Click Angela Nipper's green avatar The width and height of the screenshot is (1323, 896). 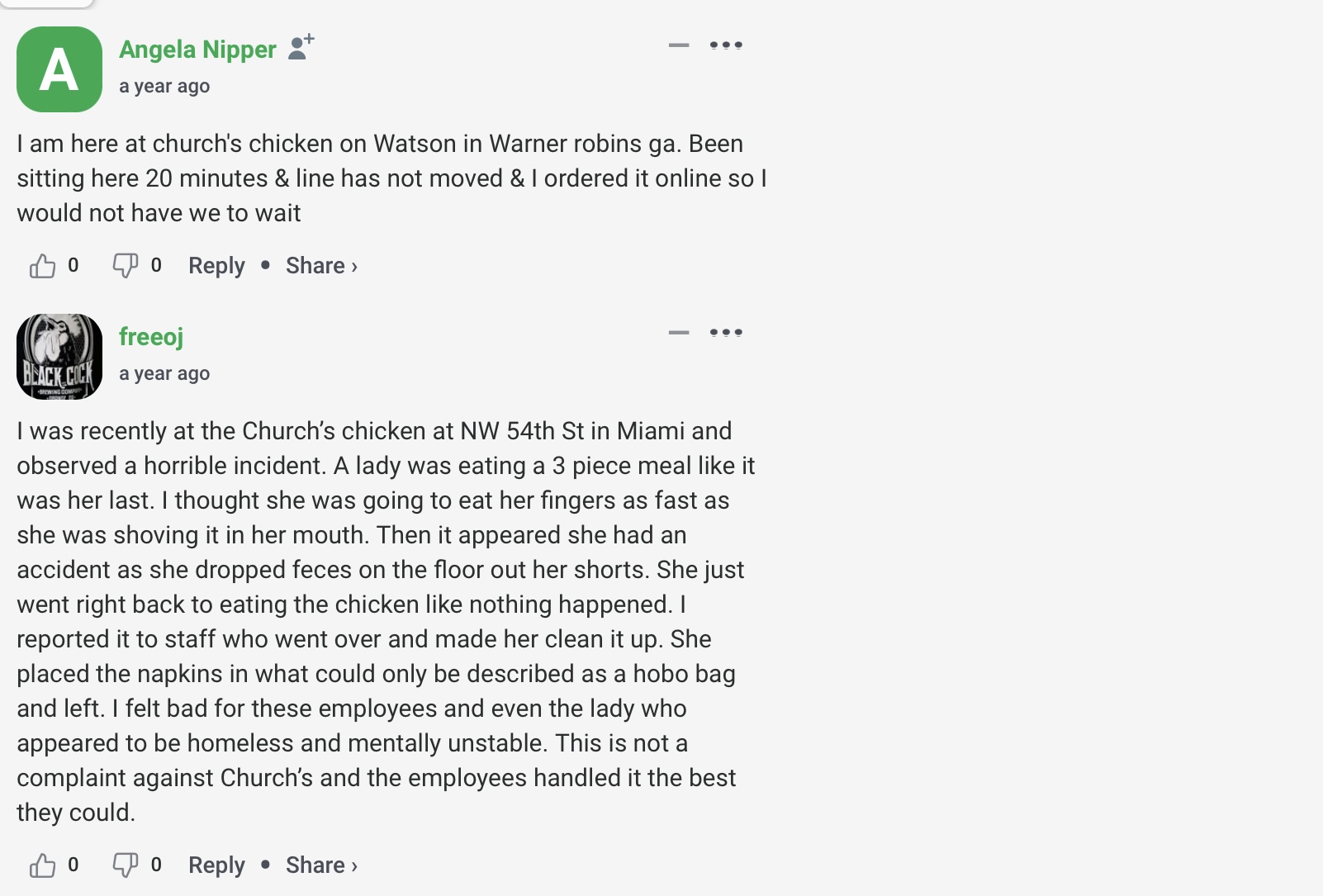(59, 69)
